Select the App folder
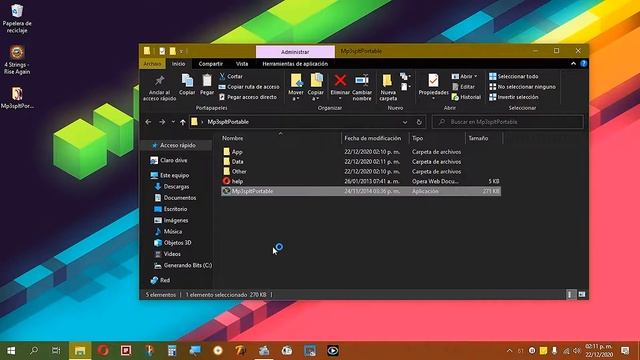Screen dimensions: 640x360 (x=361, y=152)
